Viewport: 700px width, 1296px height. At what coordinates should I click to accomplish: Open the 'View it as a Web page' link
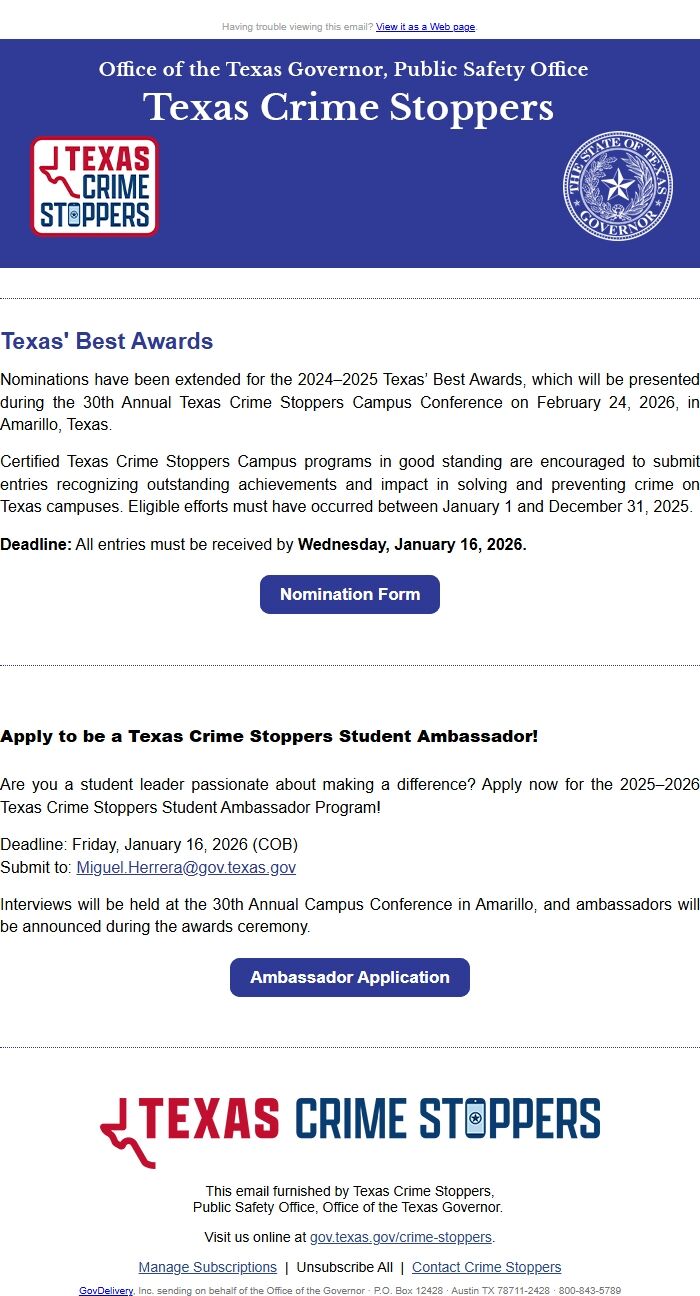point(425,27)
